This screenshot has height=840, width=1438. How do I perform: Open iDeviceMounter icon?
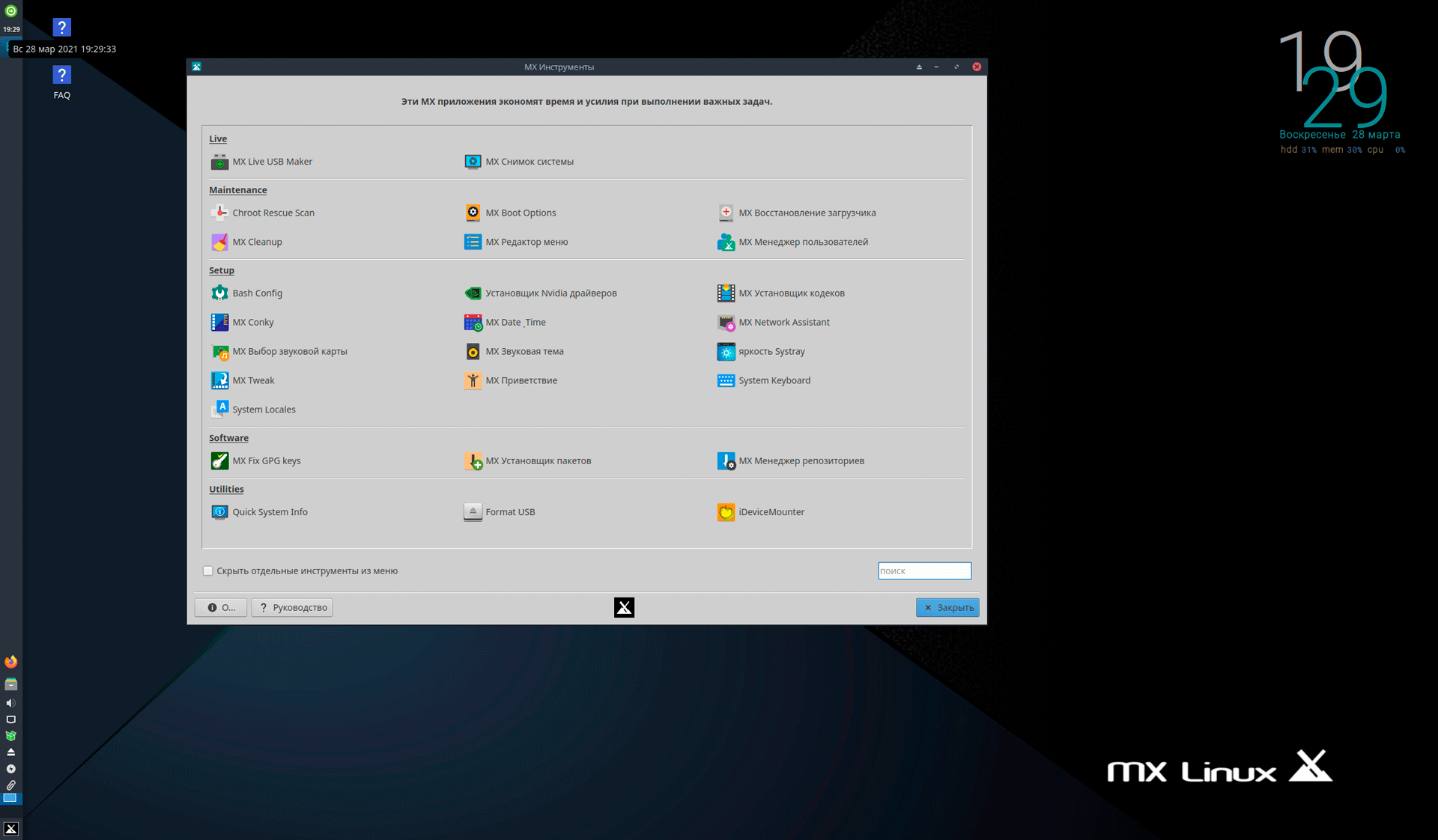pyautogui.click(x=726, y=512)
